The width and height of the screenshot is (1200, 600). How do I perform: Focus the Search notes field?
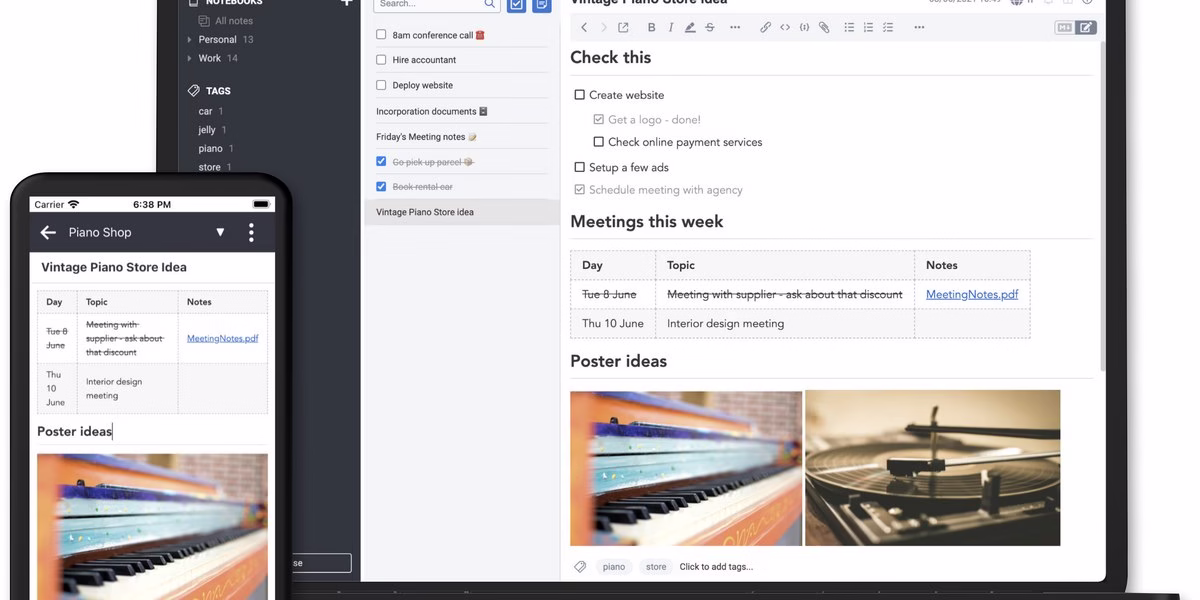(x=437, y=5)
